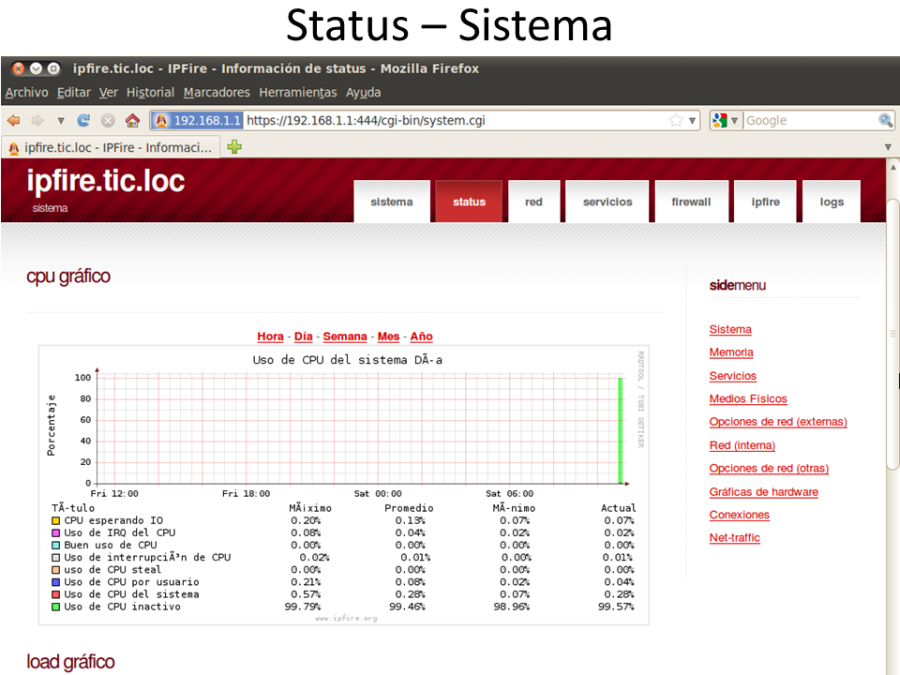Click the search magnifier icon
The image size is (900, 675).
pyautogui.click(x=885, y=120)
